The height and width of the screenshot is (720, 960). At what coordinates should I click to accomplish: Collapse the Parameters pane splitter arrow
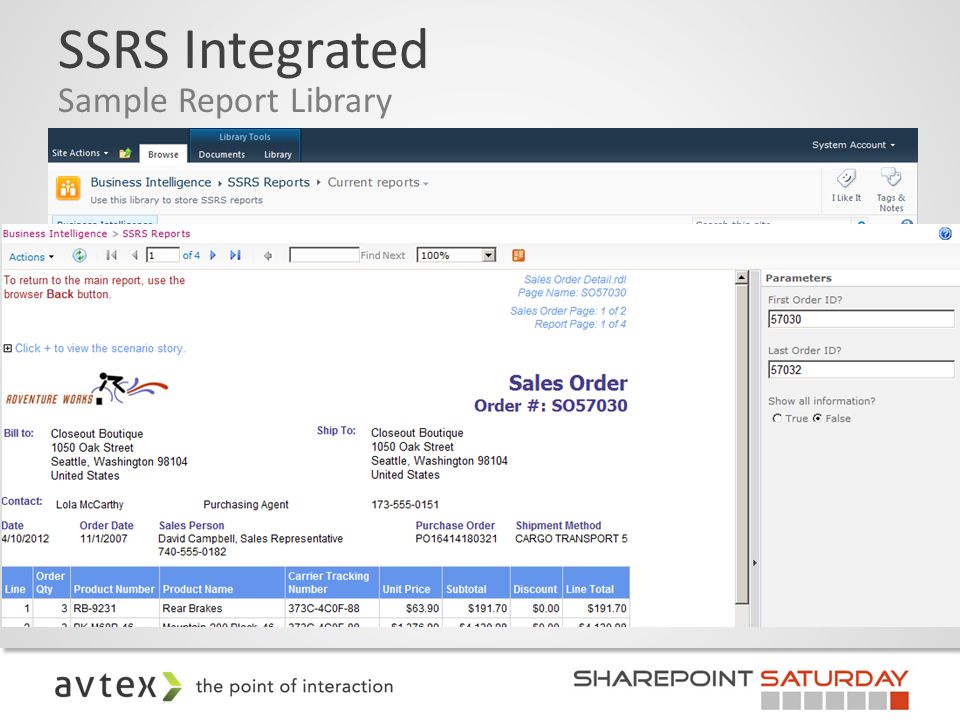(754, 563)
